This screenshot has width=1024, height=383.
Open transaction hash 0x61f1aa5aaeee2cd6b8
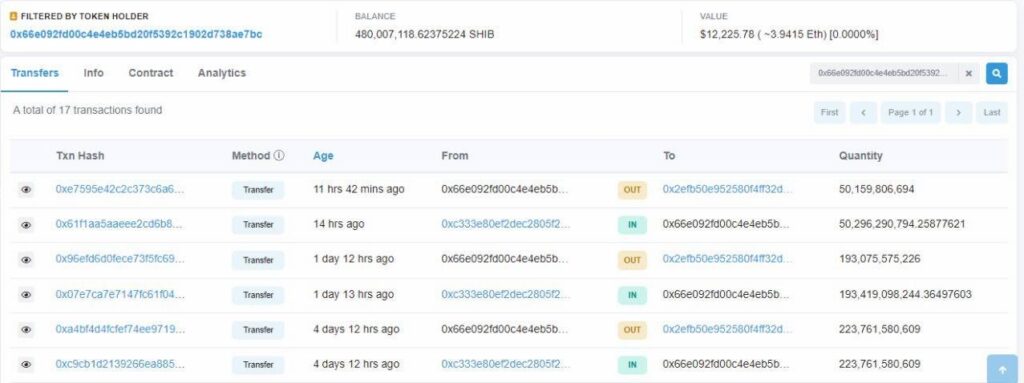(120, 224)
